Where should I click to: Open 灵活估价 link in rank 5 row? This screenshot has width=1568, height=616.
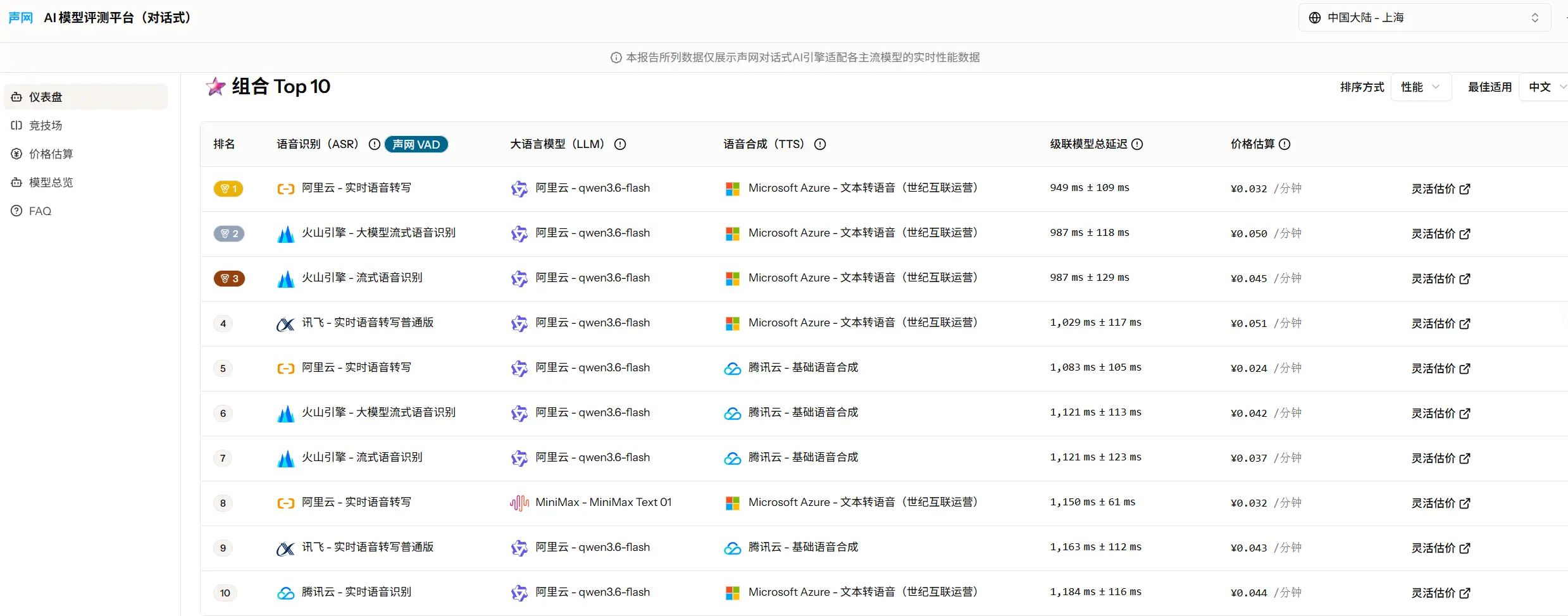1441,368
